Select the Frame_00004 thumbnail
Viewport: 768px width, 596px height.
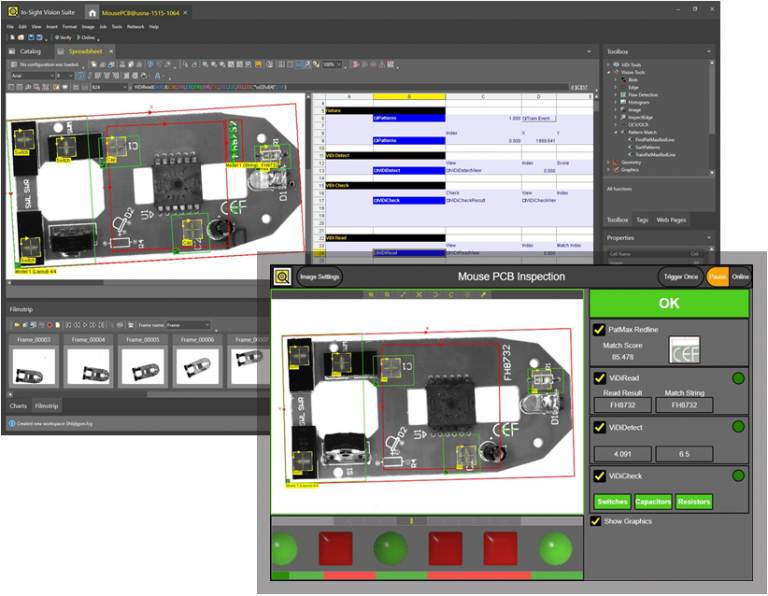click(x=88, y=361)
